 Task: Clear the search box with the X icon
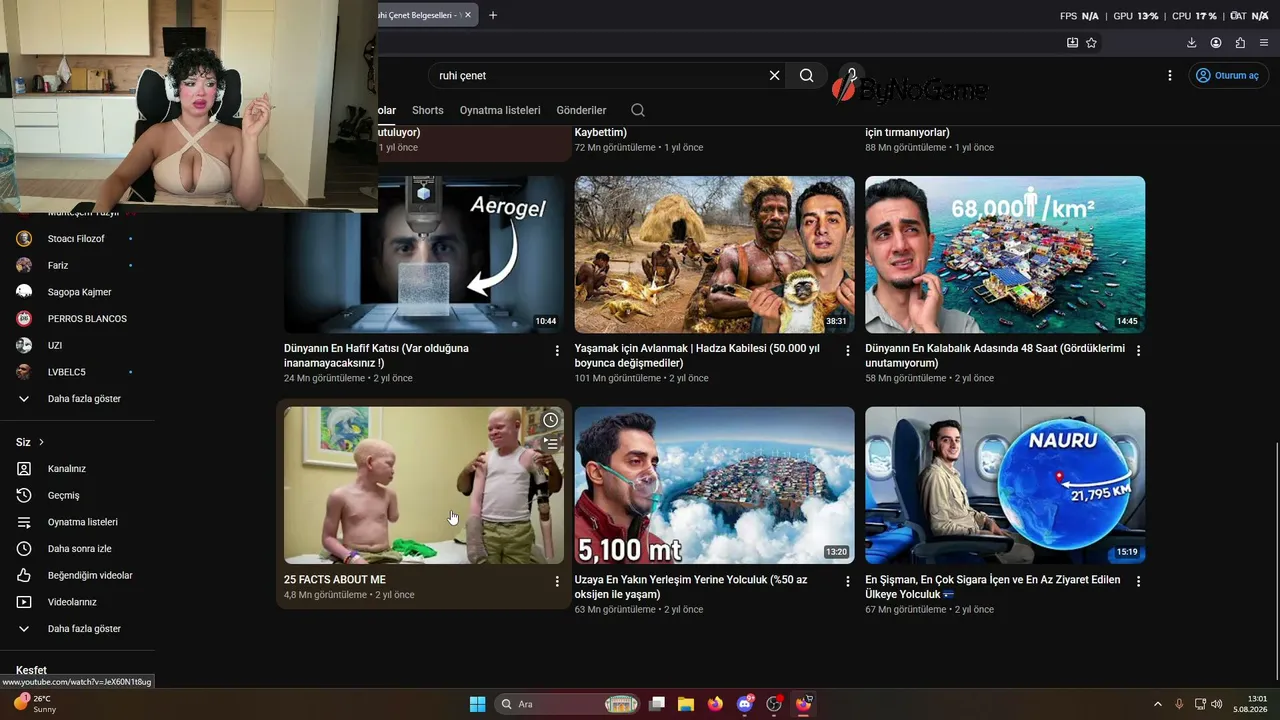(x=774, y=75)
